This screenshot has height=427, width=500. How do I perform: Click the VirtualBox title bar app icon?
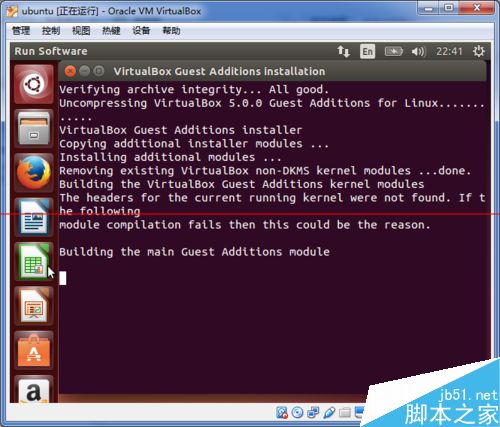pyautogui.click(x=12, y=11)
